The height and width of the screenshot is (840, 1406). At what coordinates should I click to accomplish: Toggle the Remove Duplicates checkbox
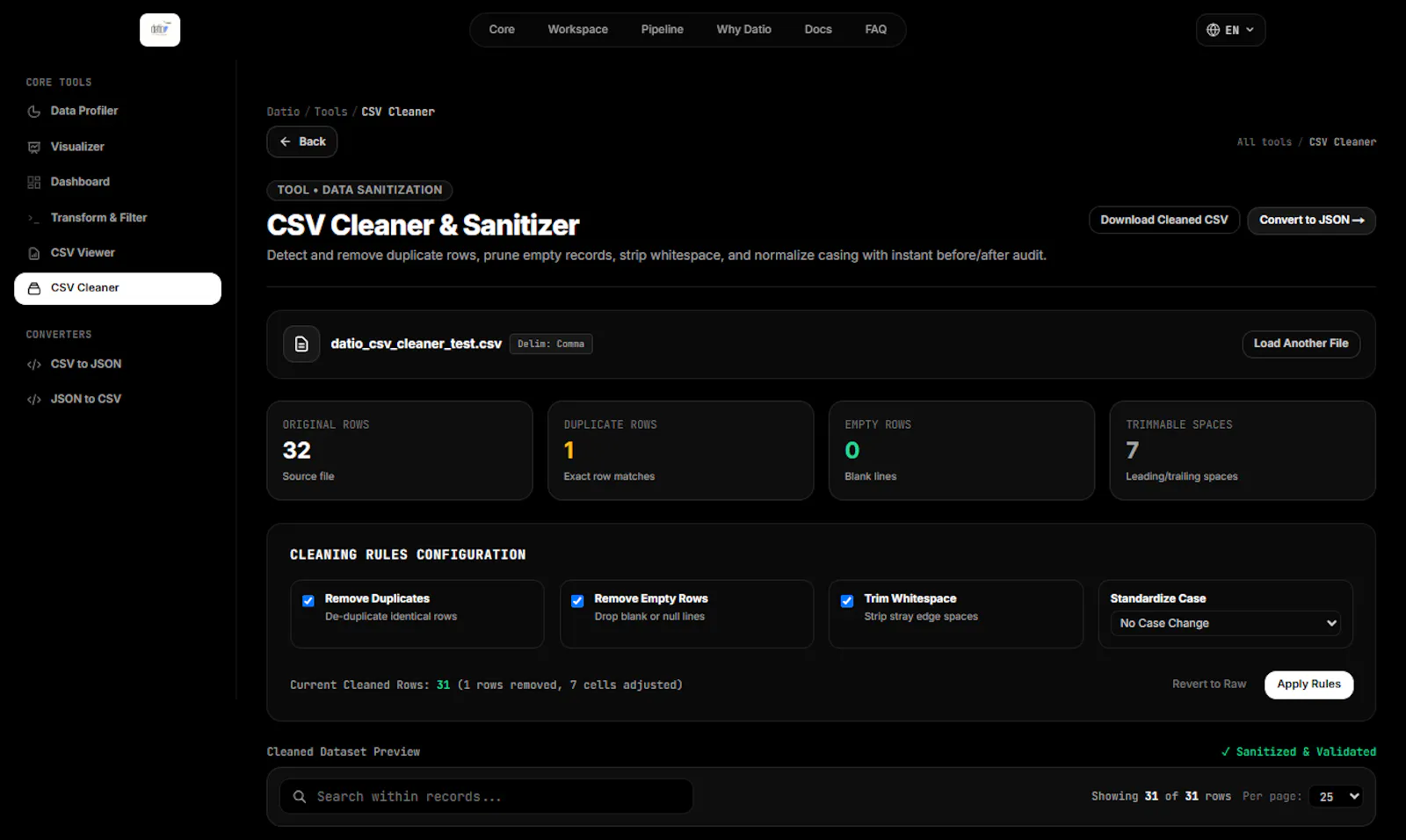tap(308, 601)
